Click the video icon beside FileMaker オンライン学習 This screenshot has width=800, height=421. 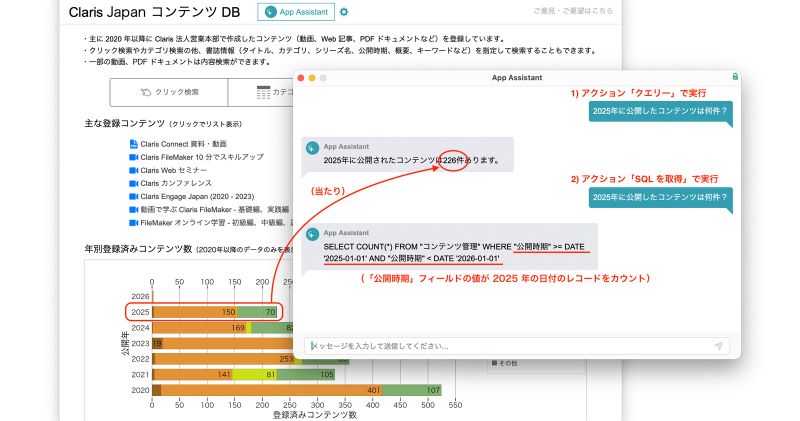(133, 222)
